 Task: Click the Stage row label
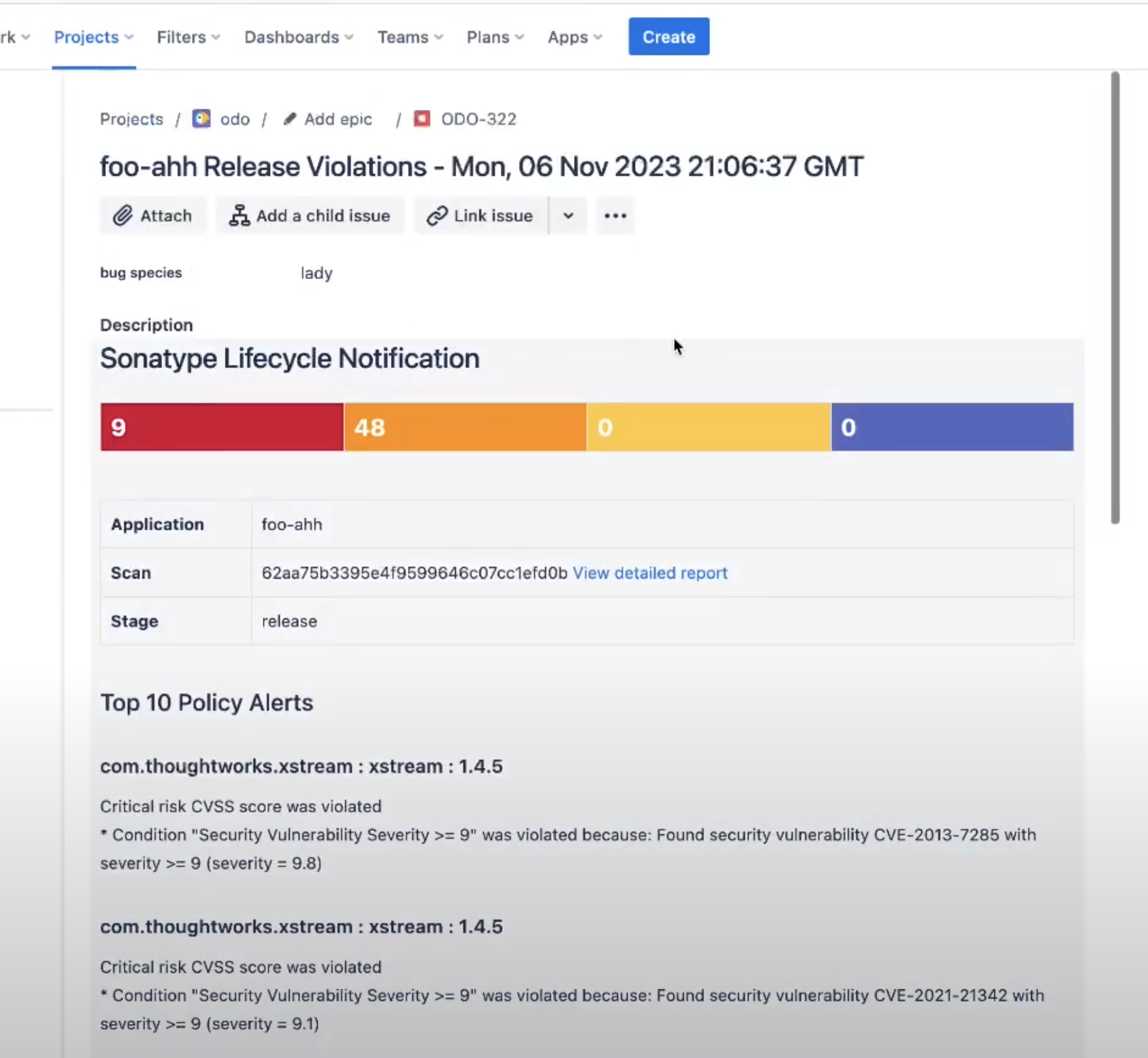click(x=135, y=621)
